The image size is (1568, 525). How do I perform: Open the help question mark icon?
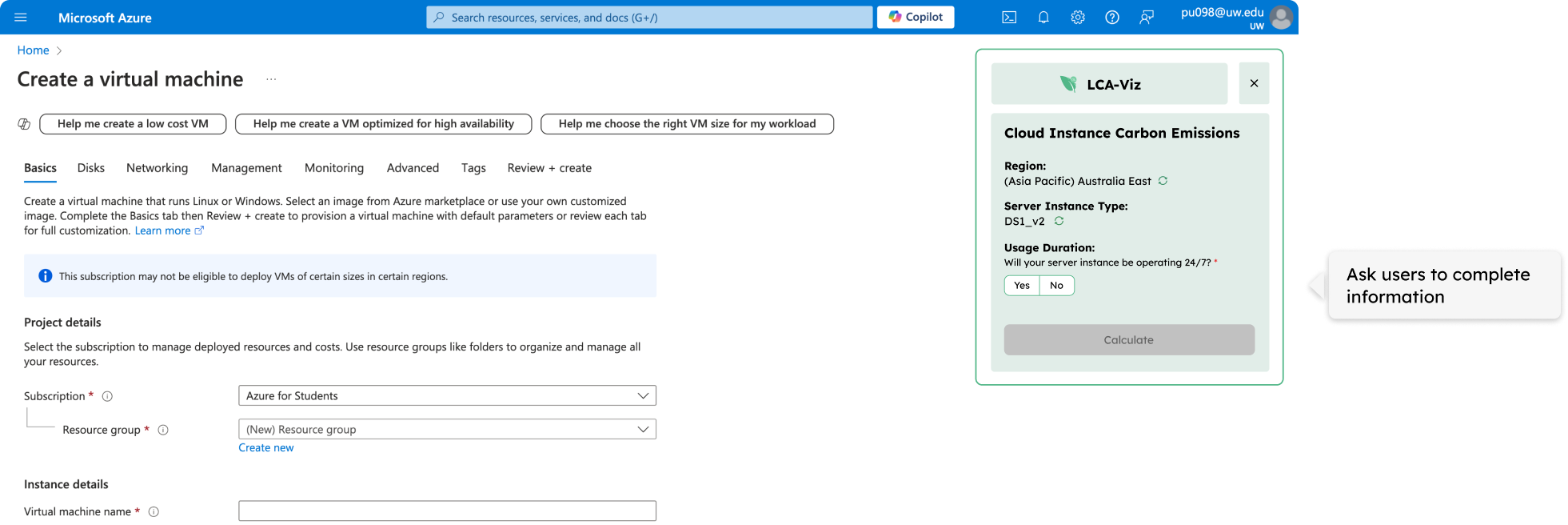tap(1112, 18)
